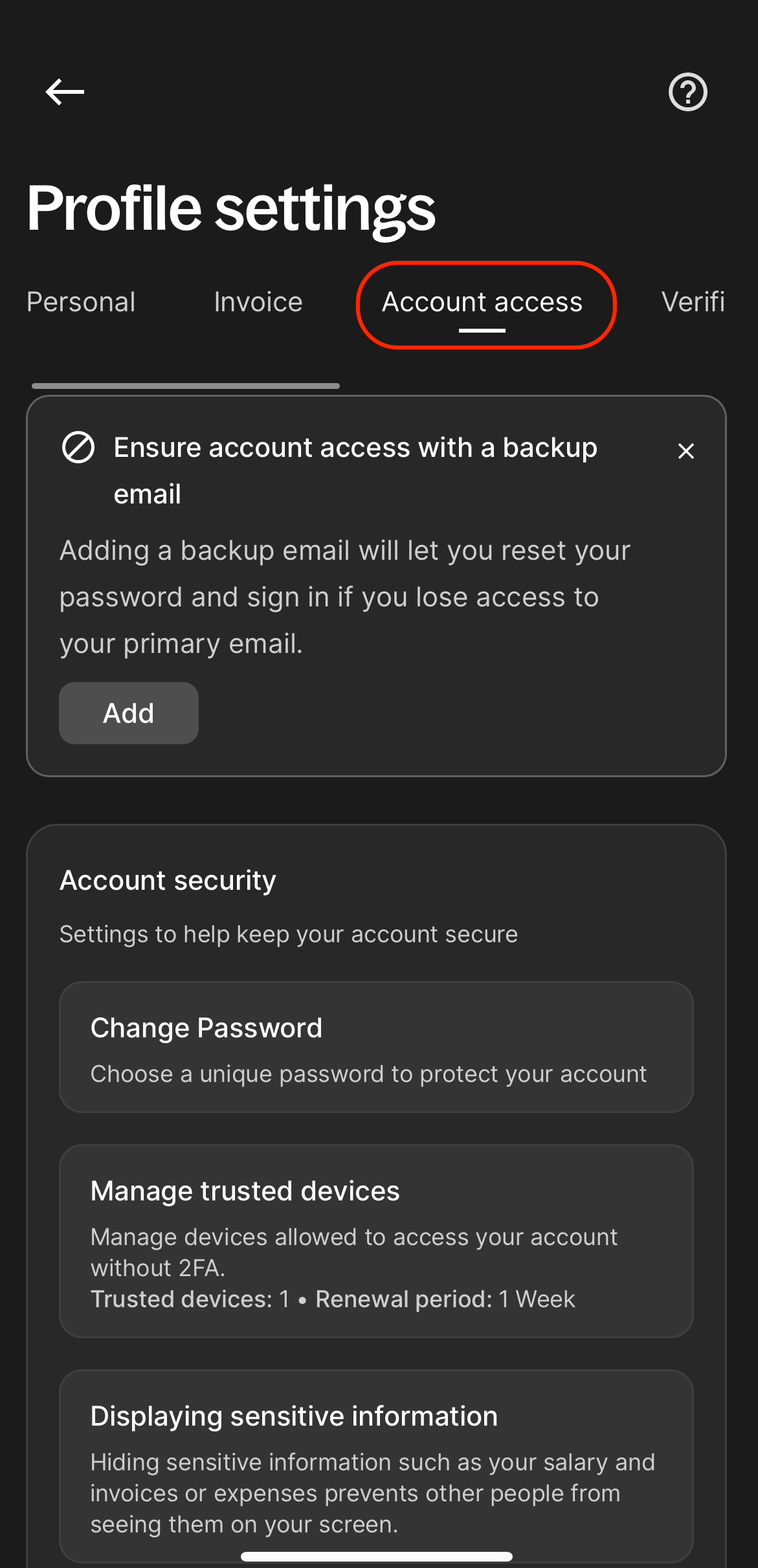Viewport: 758px width, 1568px height.
Task: Open help via question mark icon
Action: [687, 92]
